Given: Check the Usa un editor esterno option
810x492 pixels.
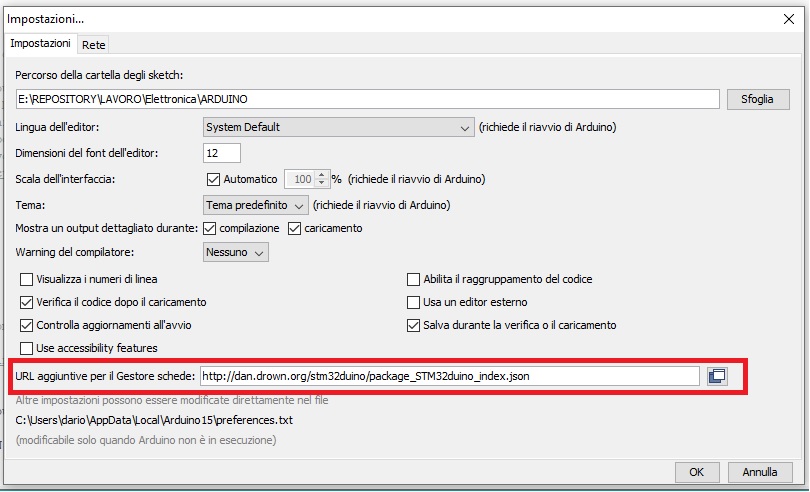Looking at the screenshot, I should point(414,302).
